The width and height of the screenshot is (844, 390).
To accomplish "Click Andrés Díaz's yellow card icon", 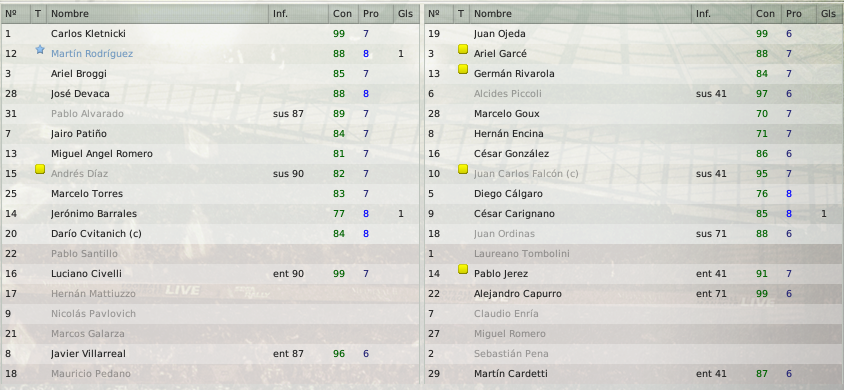I will [39, 169].
